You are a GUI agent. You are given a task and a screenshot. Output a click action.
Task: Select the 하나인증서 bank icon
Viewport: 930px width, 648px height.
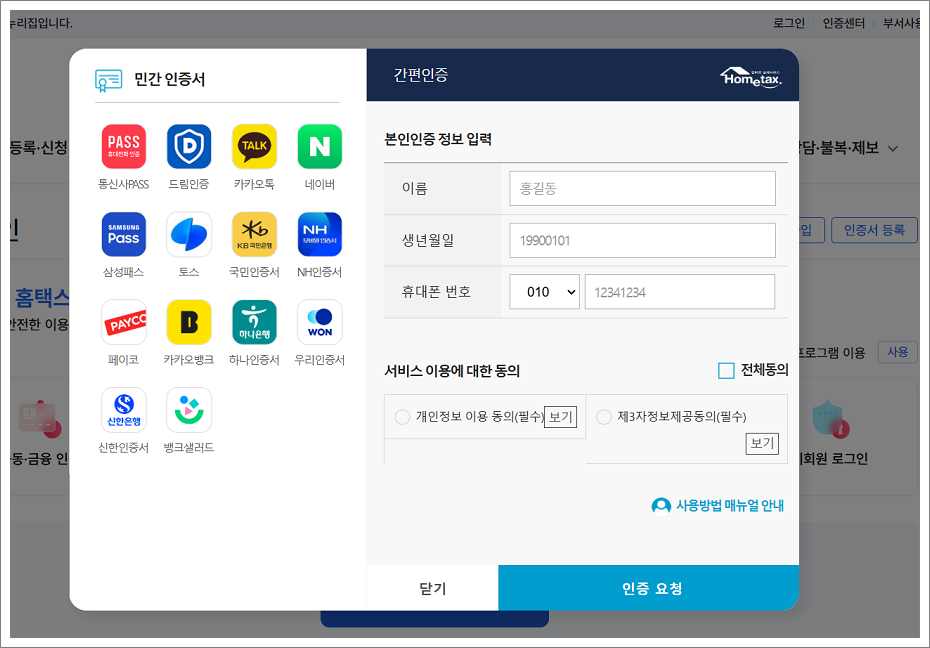pos(254,322)
